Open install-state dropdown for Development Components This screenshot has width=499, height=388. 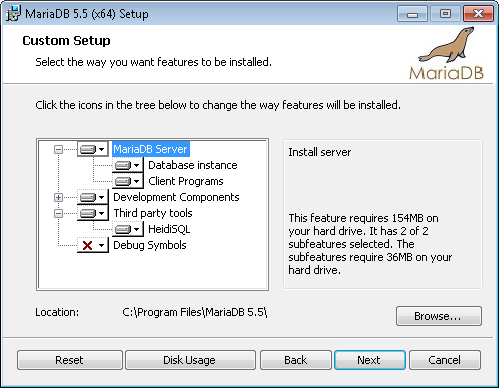tap(93, 197)
